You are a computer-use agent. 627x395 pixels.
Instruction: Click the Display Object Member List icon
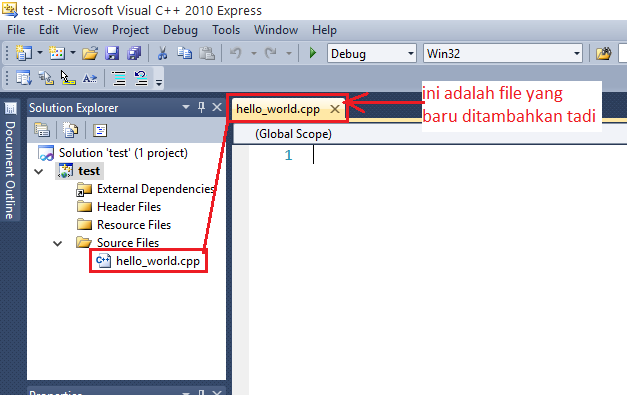click(24, 78)
